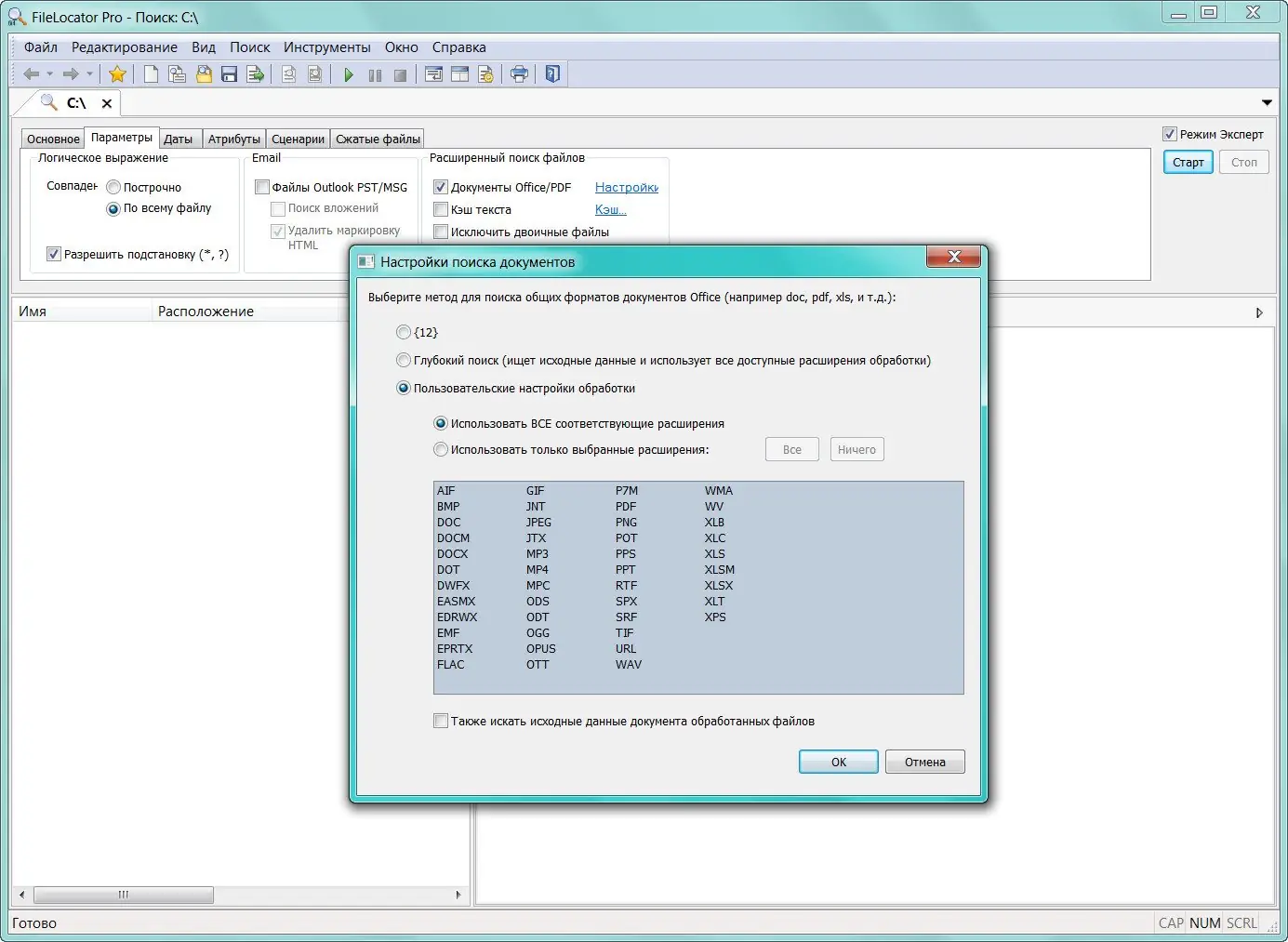Switch to the Сжатые файлы tab

[378, 139]
